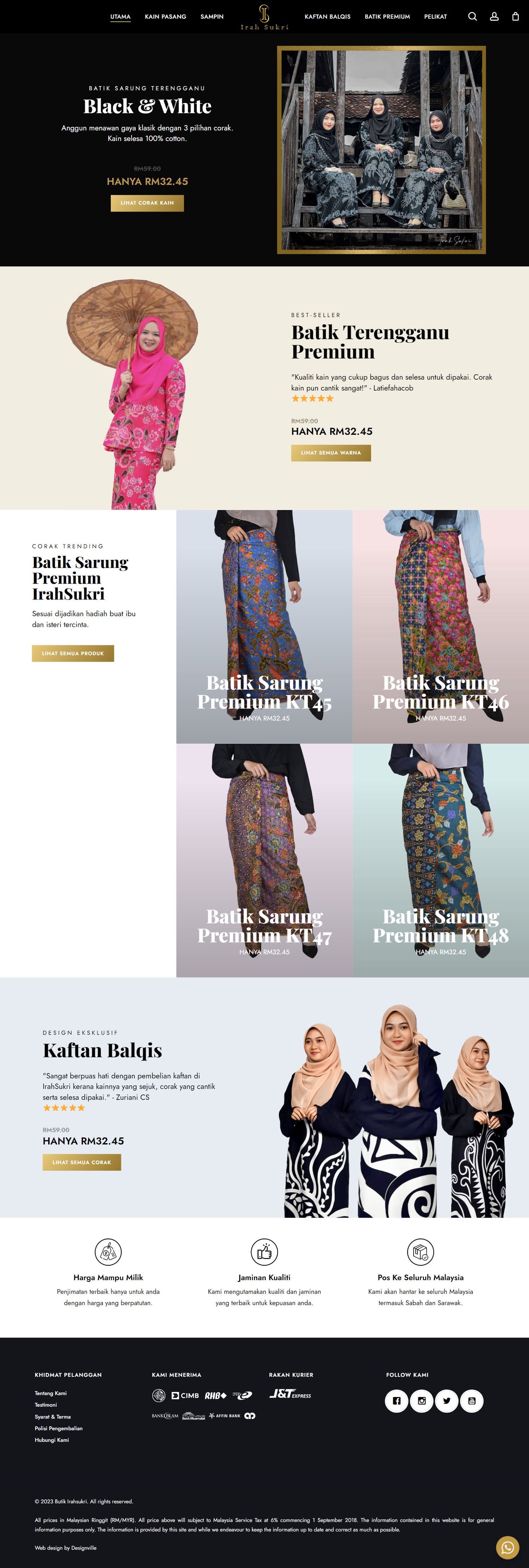
Task: Click the Lihat Semua Warna button
Action: 331,453
